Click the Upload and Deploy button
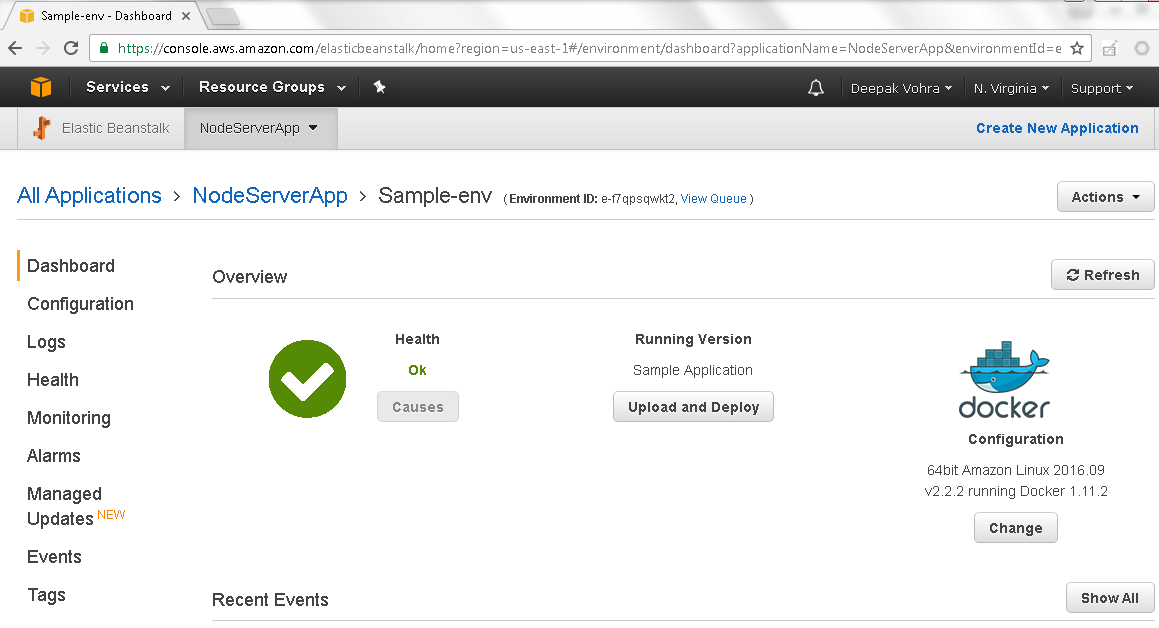Image resolution: width=1159 pixels, height=628 pixels. pos(693,407)
